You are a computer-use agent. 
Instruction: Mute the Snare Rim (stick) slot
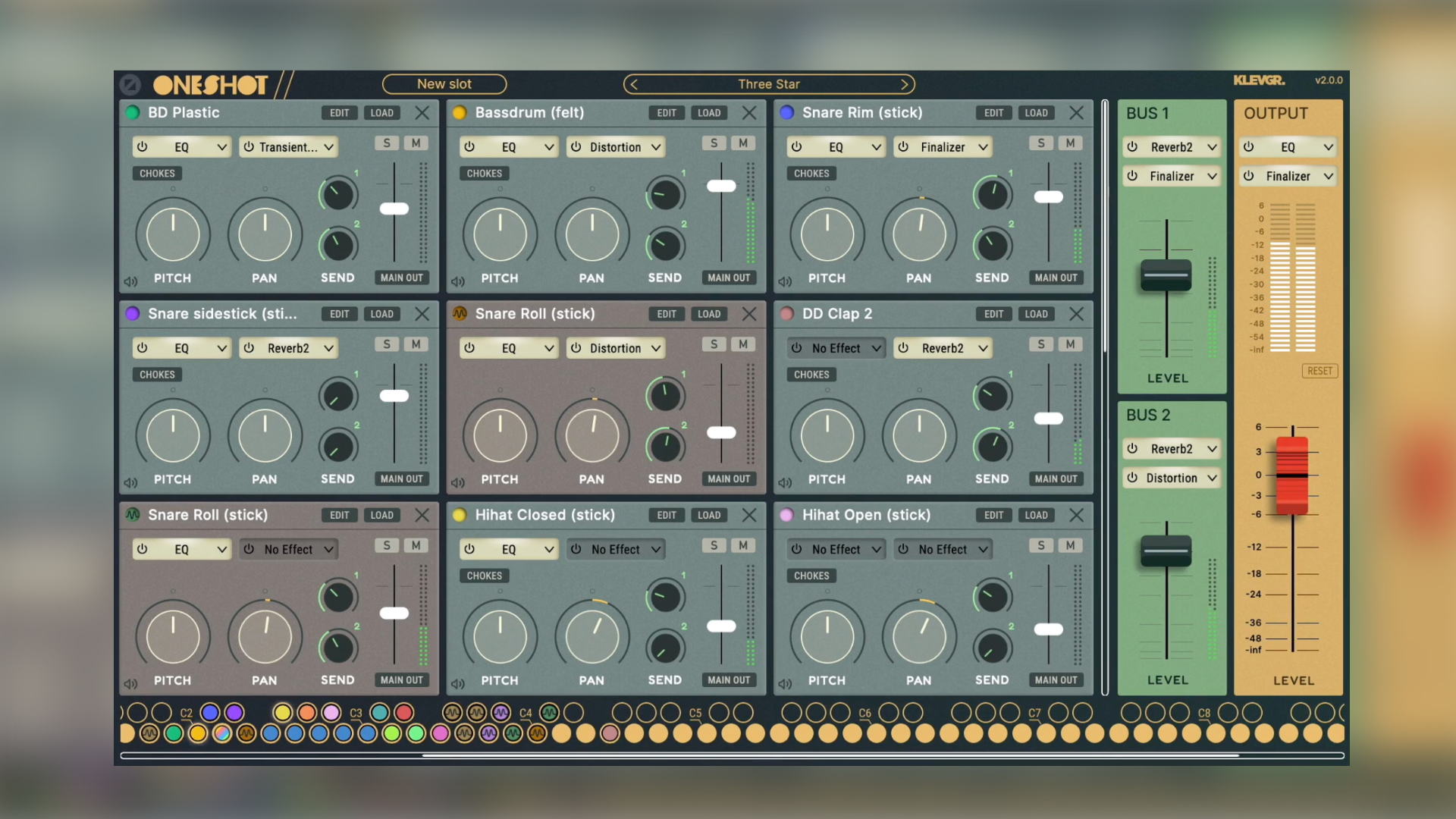pyautogui.click(x=1070, y=143)
